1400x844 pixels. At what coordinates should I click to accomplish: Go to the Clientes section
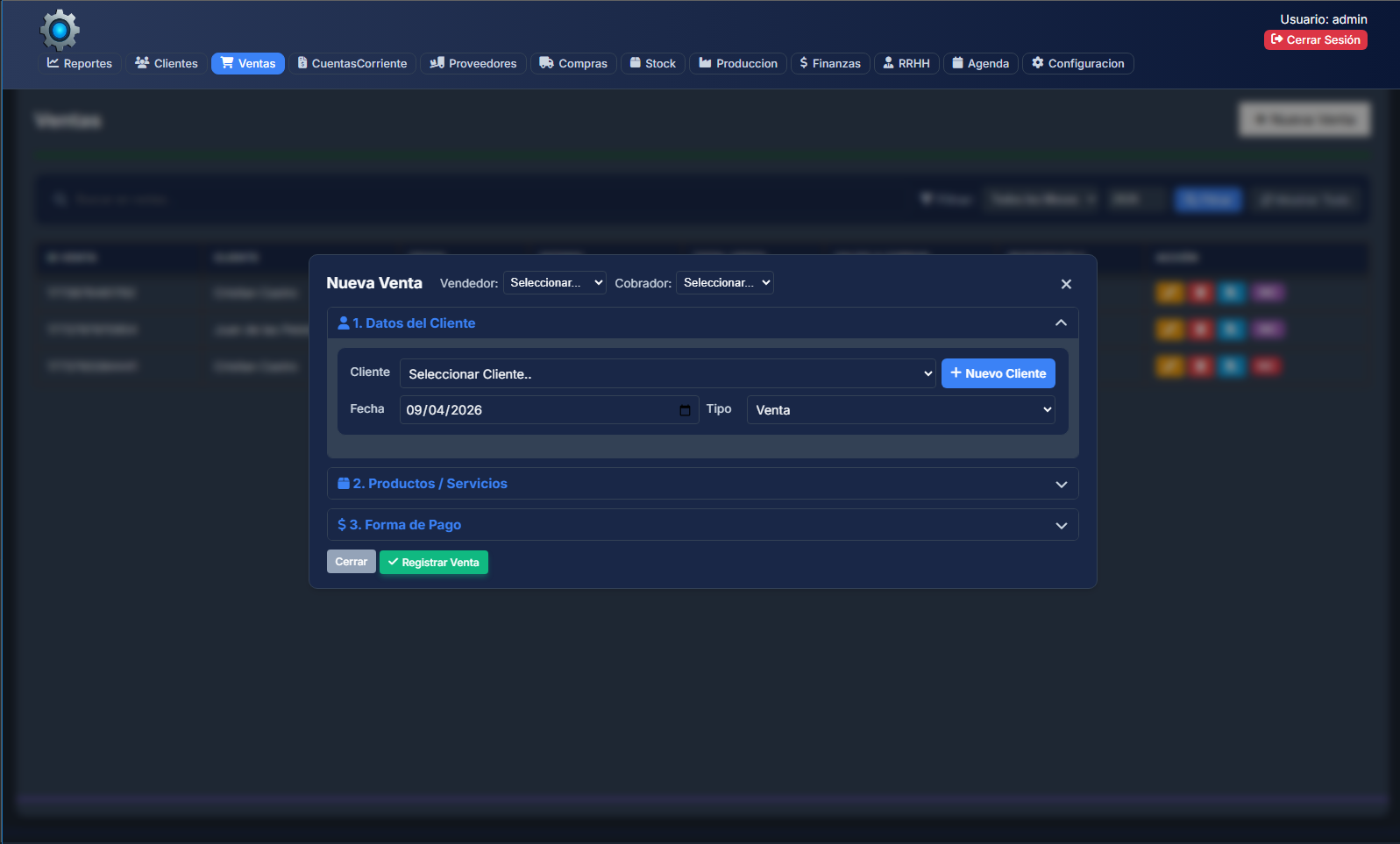point(167,63)
